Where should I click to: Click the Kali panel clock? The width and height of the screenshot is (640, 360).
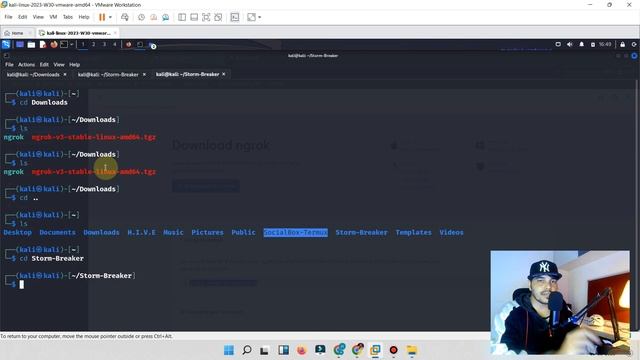pos(605,44)
